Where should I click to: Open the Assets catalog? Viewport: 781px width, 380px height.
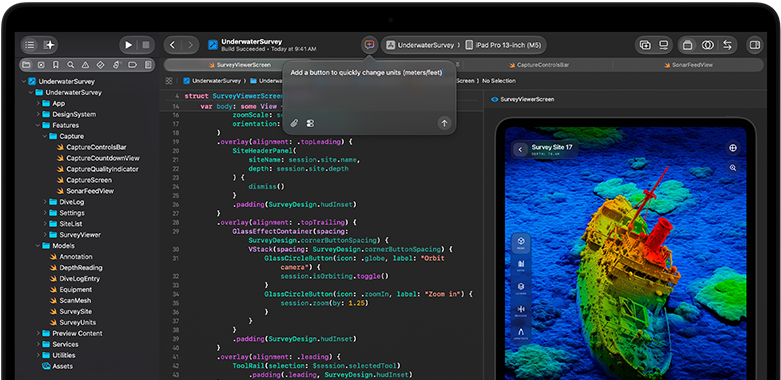click(x=57, y=366)
